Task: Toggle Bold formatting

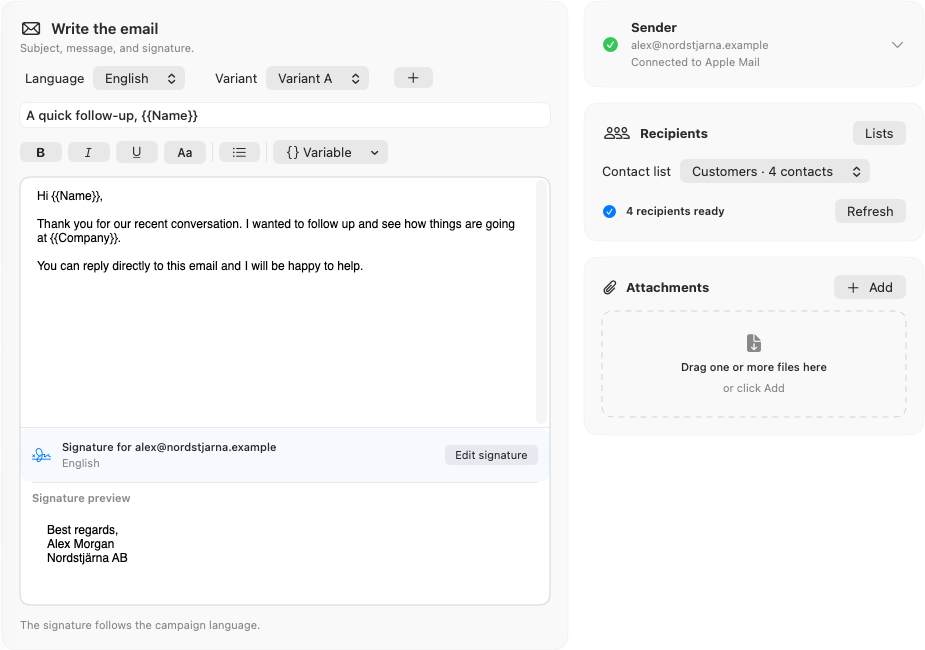Action: pos(41,152)
